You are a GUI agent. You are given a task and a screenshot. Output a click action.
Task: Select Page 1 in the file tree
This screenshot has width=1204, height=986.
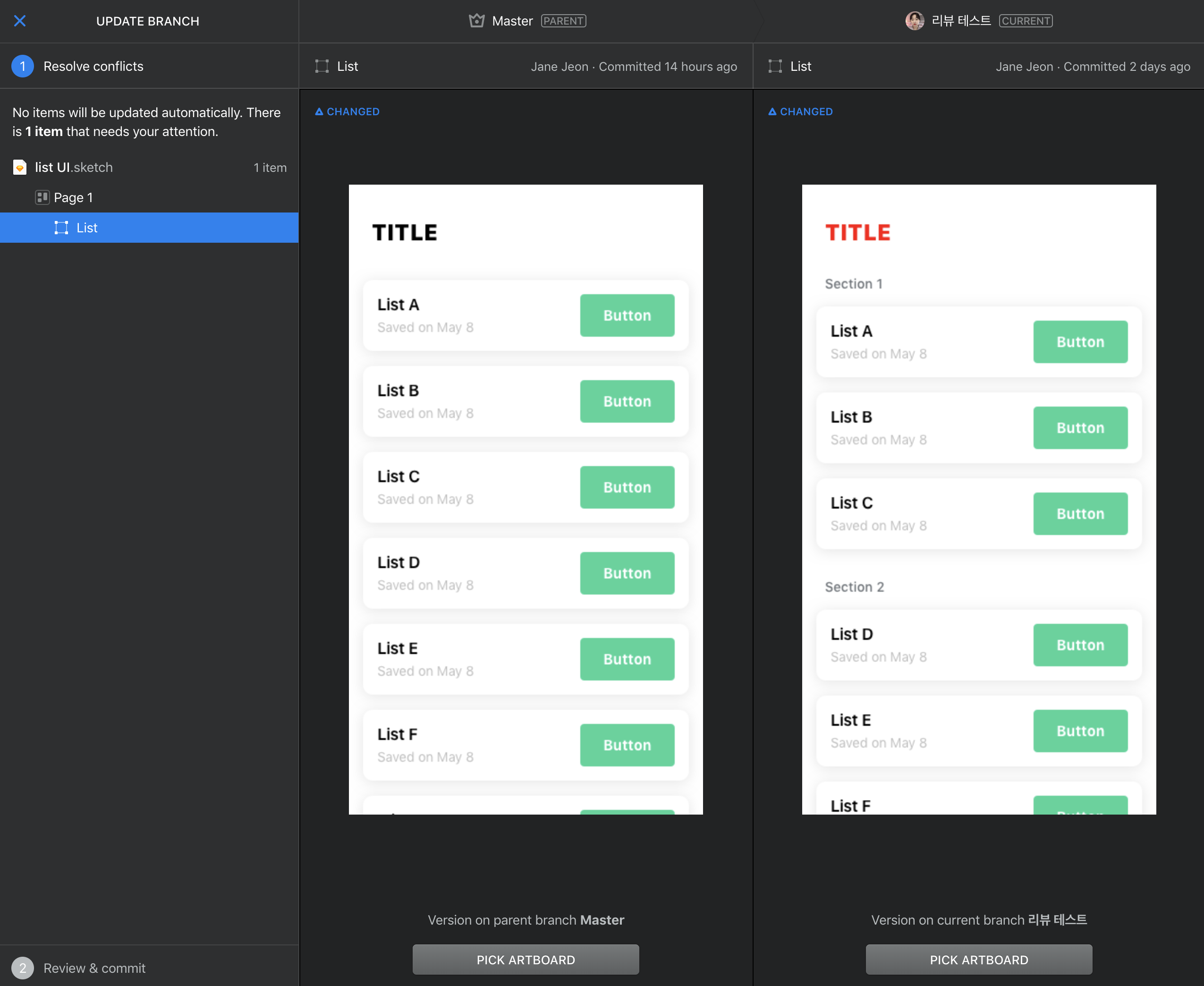73,198
